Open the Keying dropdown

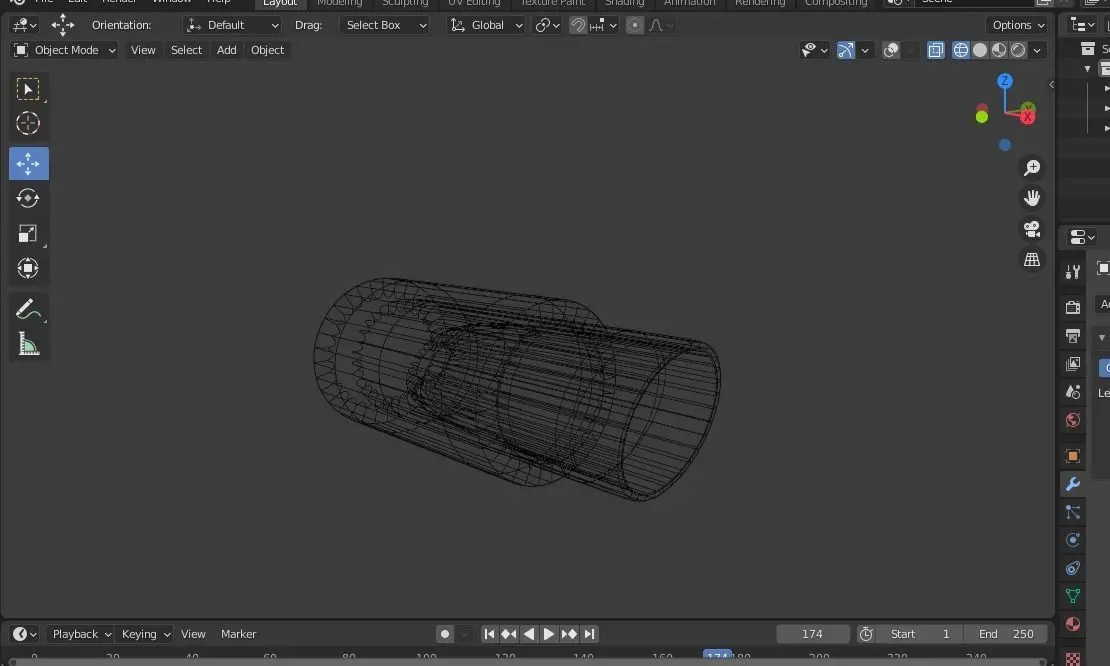tap(145, 634)
